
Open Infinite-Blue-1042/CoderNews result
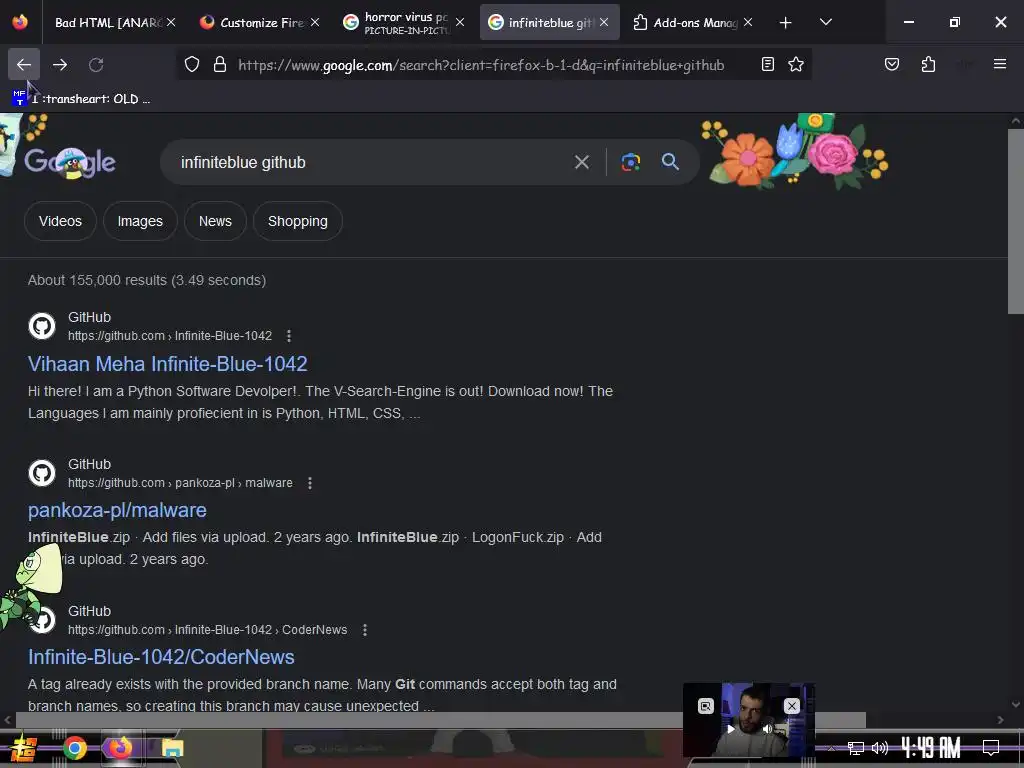click(x=161, y=657)
